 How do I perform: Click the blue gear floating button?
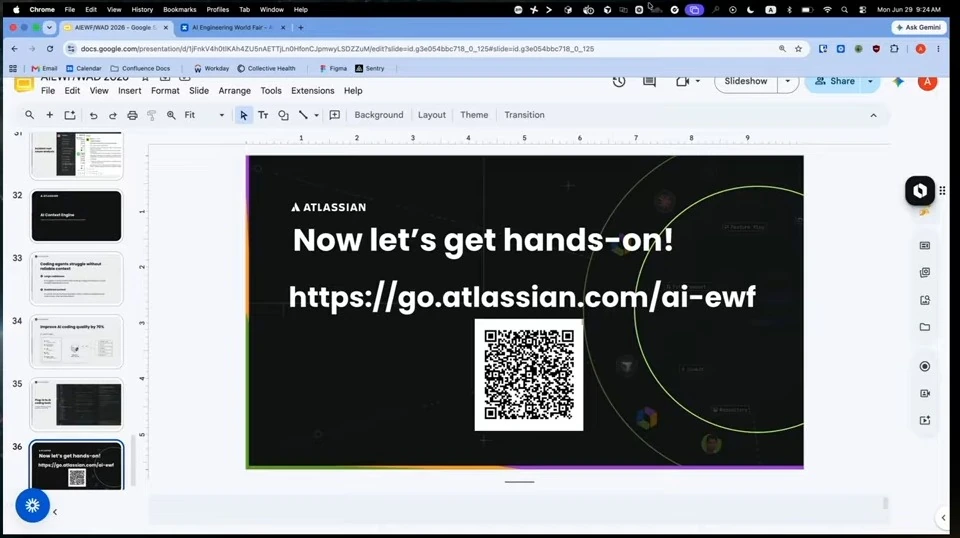[x=32, y=505]
